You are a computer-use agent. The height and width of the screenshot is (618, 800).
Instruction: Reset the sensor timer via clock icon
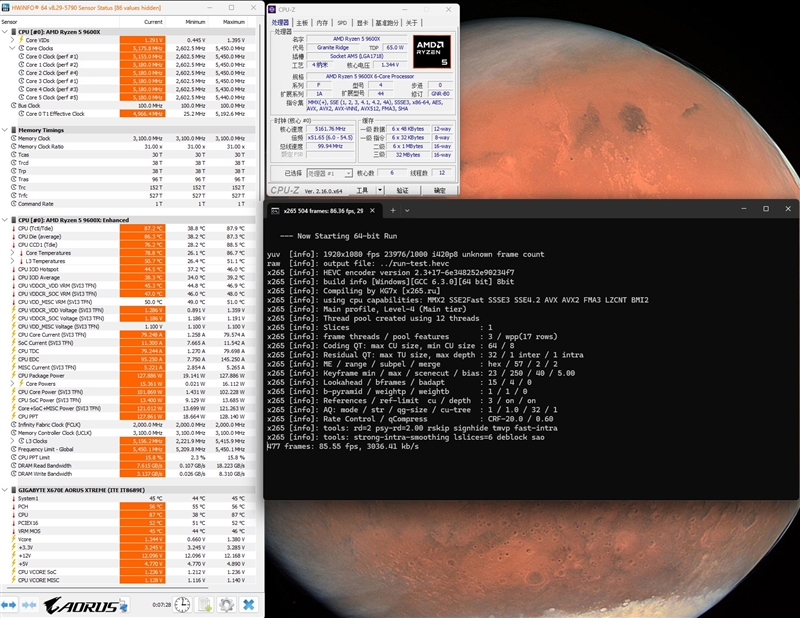point(183,605)
